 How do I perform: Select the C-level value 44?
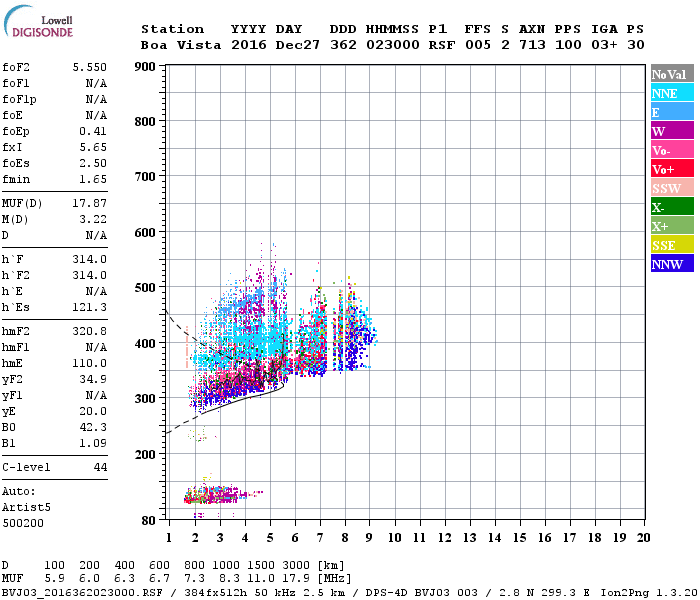coord(100,467)
